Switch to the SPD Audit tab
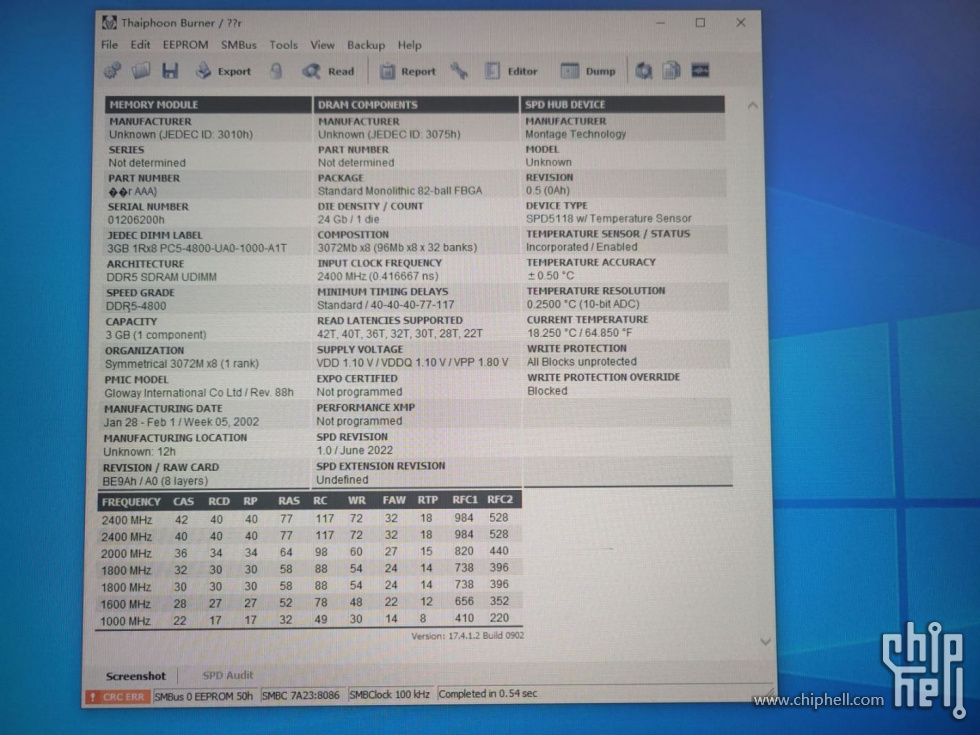The width and height of the screenshot is (980, 735). [228, 675]
